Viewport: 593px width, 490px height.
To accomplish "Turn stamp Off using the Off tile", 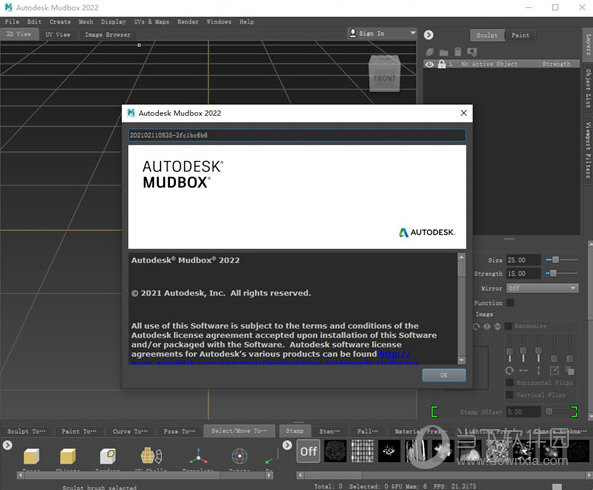I will [308, 451].
